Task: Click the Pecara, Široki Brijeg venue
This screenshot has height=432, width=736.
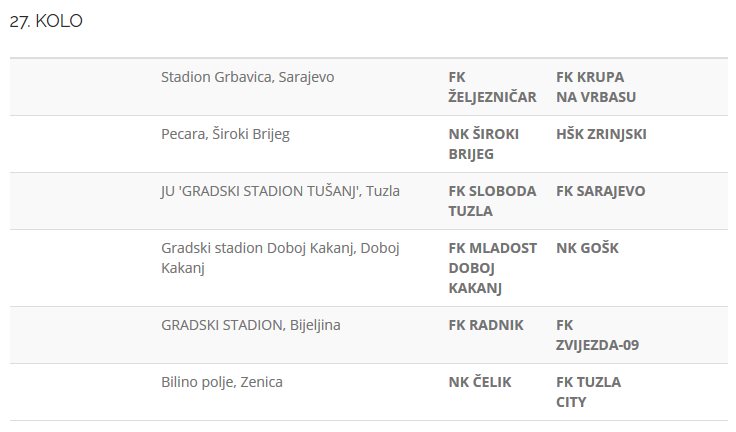Action: 225,134
